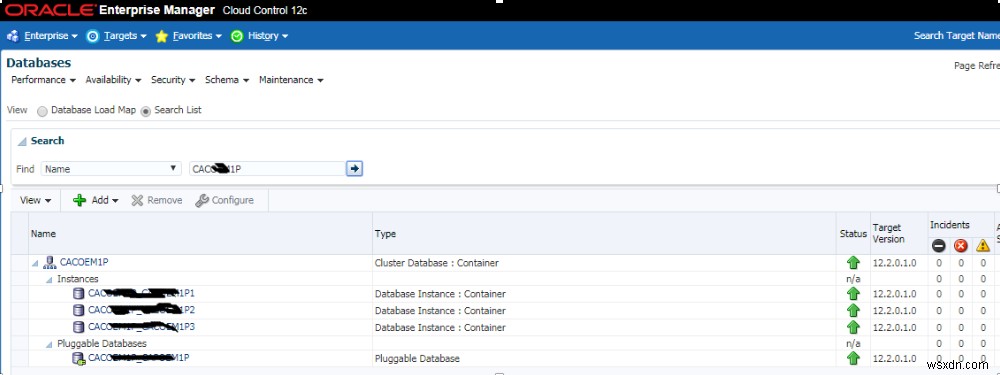Open the View dropdown in table toolbar
This screenshot has width=1000, height=375.
tap(35, 200)
